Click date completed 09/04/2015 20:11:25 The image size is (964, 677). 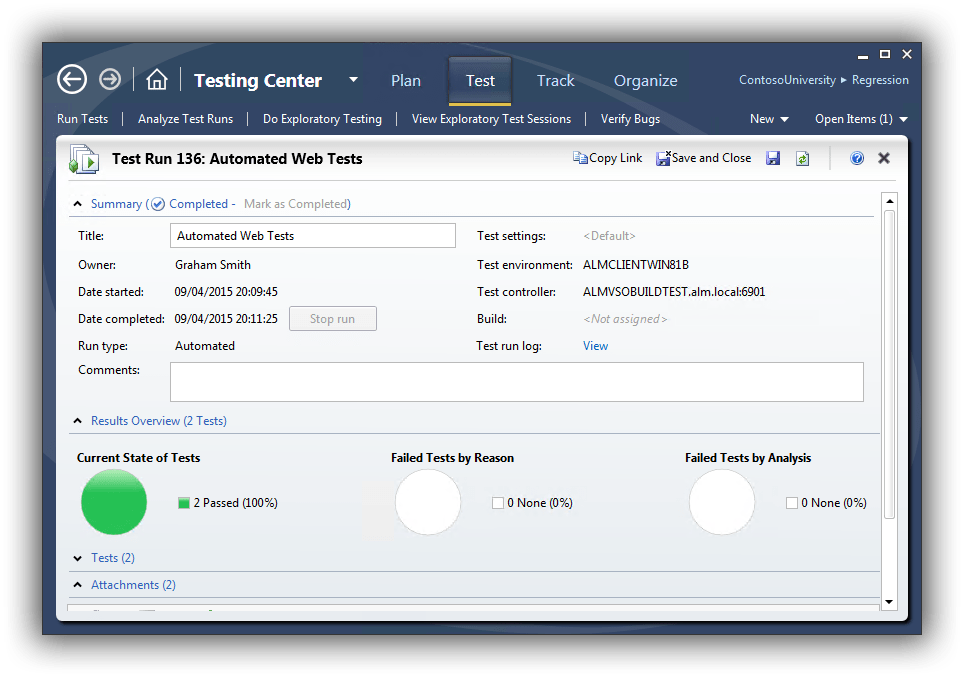click(x=226, y=319)
